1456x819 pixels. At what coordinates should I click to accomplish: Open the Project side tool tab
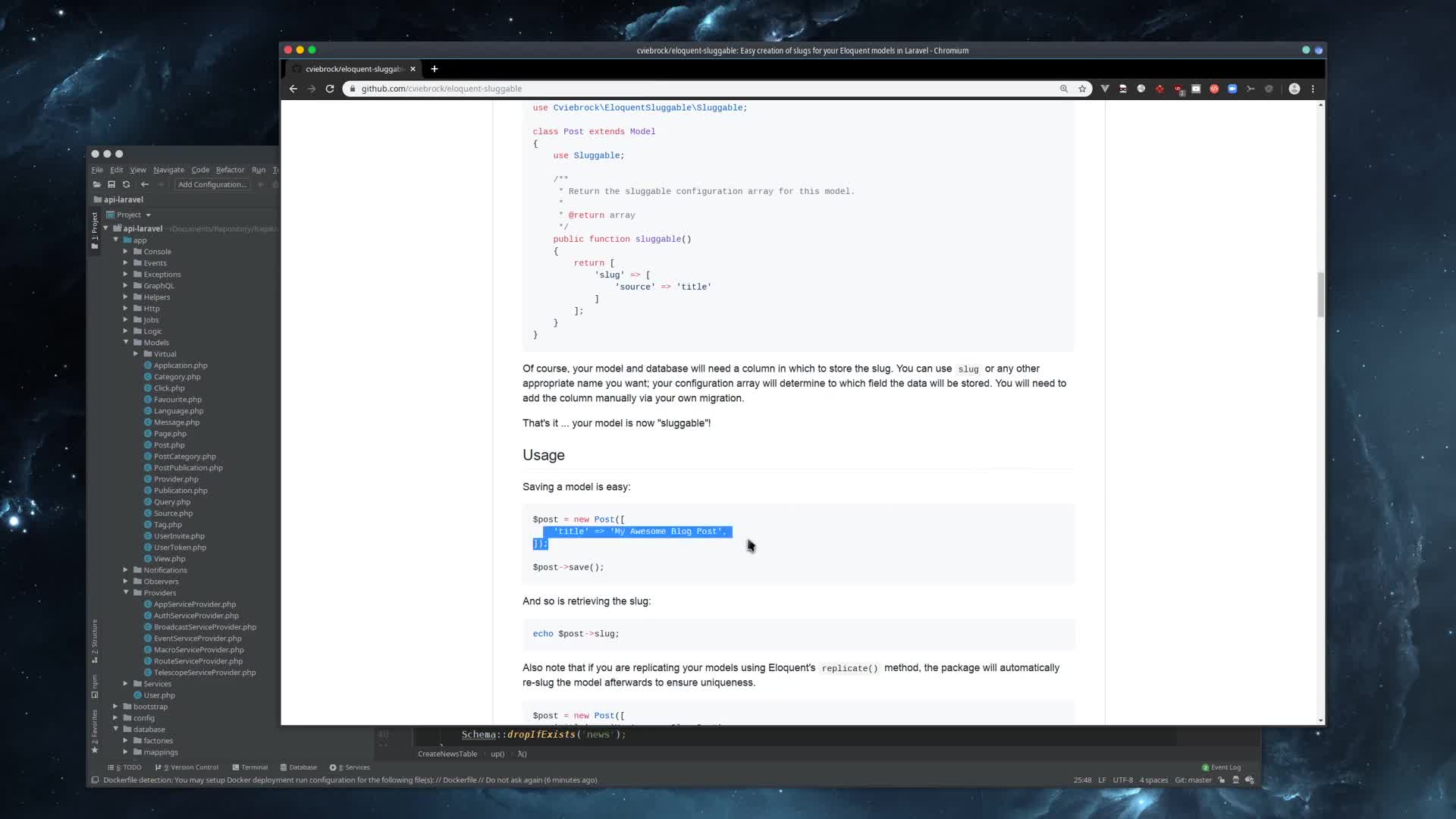coord(94,231)
